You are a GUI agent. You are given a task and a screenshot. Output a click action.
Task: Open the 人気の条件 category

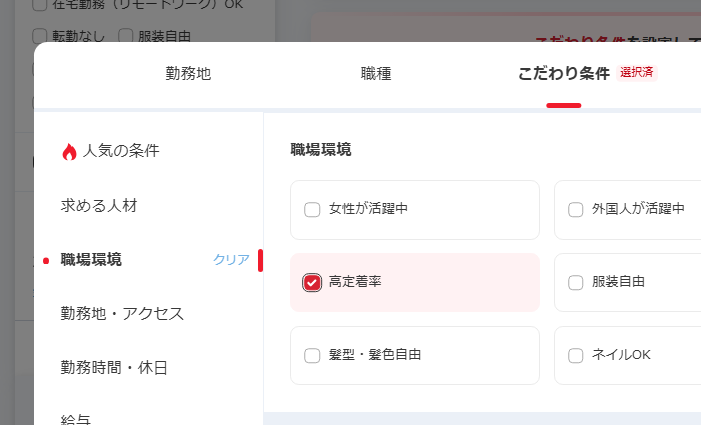pyautogui.click(x=122, y=151)
